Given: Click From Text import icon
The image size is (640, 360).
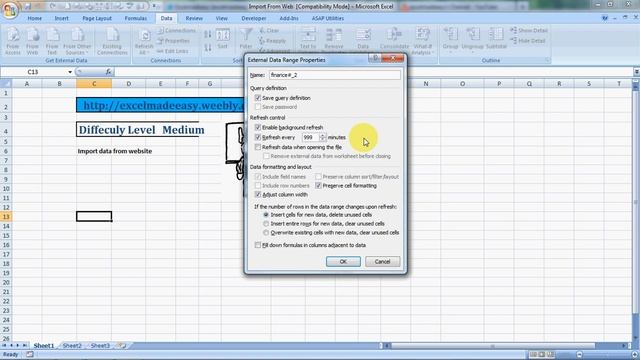Looking at the screenshot, I should [52, 41].
